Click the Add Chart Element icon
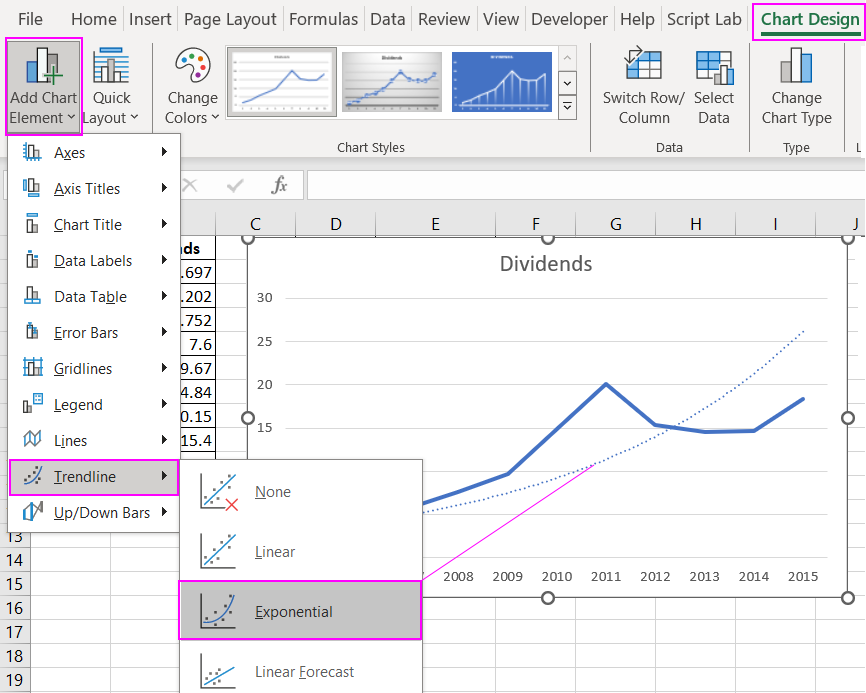866x693 pixels. point(44,68)
